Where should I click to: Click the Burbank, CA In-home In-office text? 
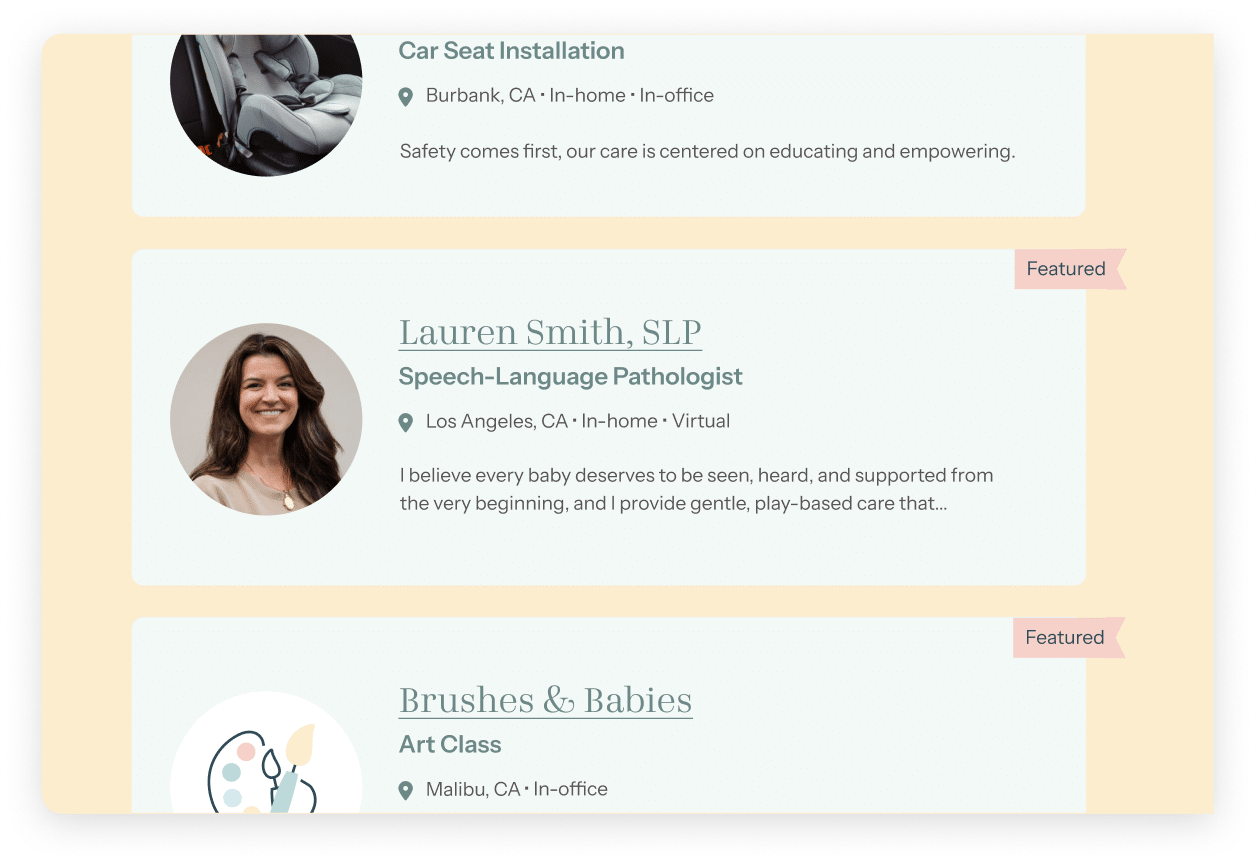pyautogui.click(x=570, y=96)
